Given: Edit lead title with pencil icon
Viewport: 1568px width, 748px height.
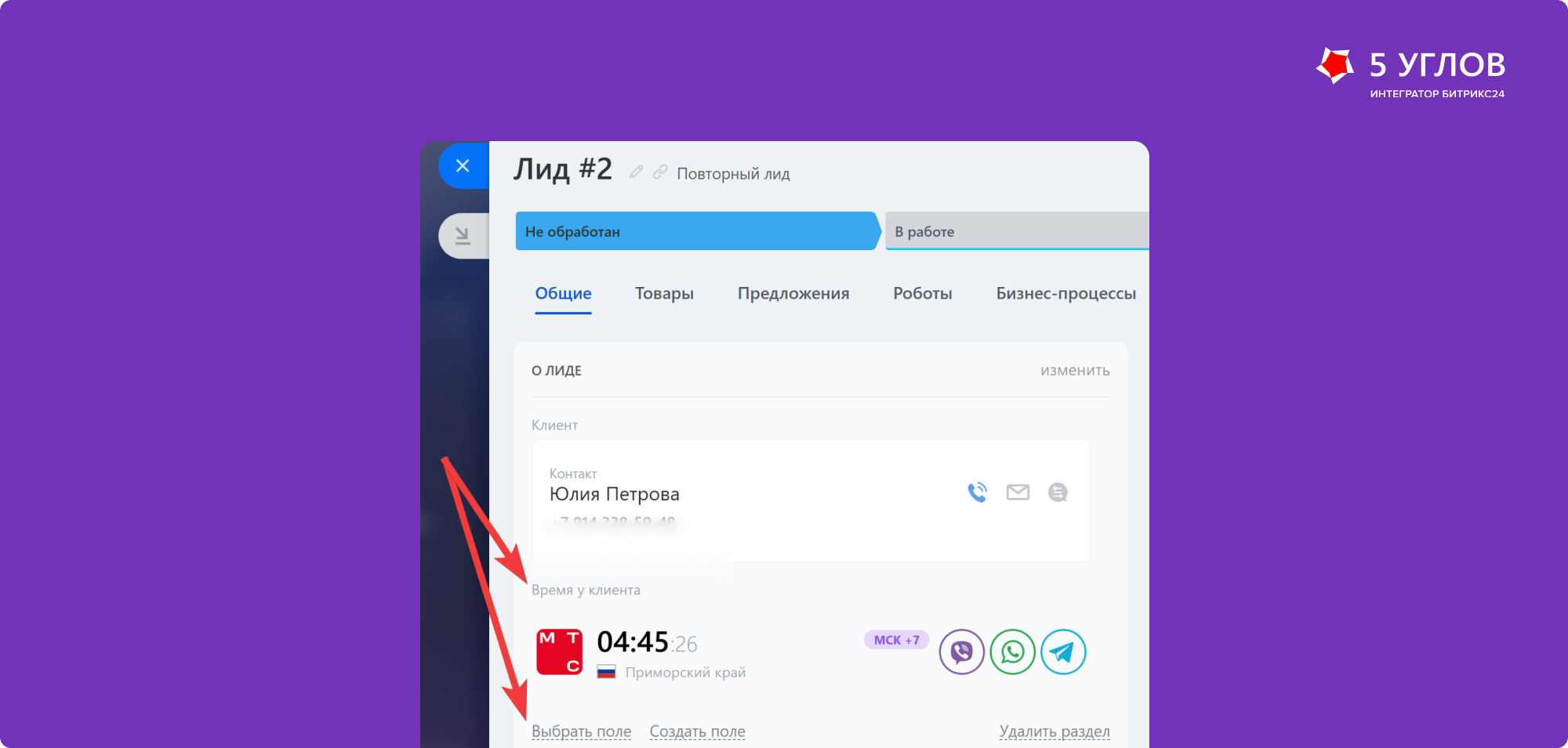Looking at the screenshot, I should [637, 172].
